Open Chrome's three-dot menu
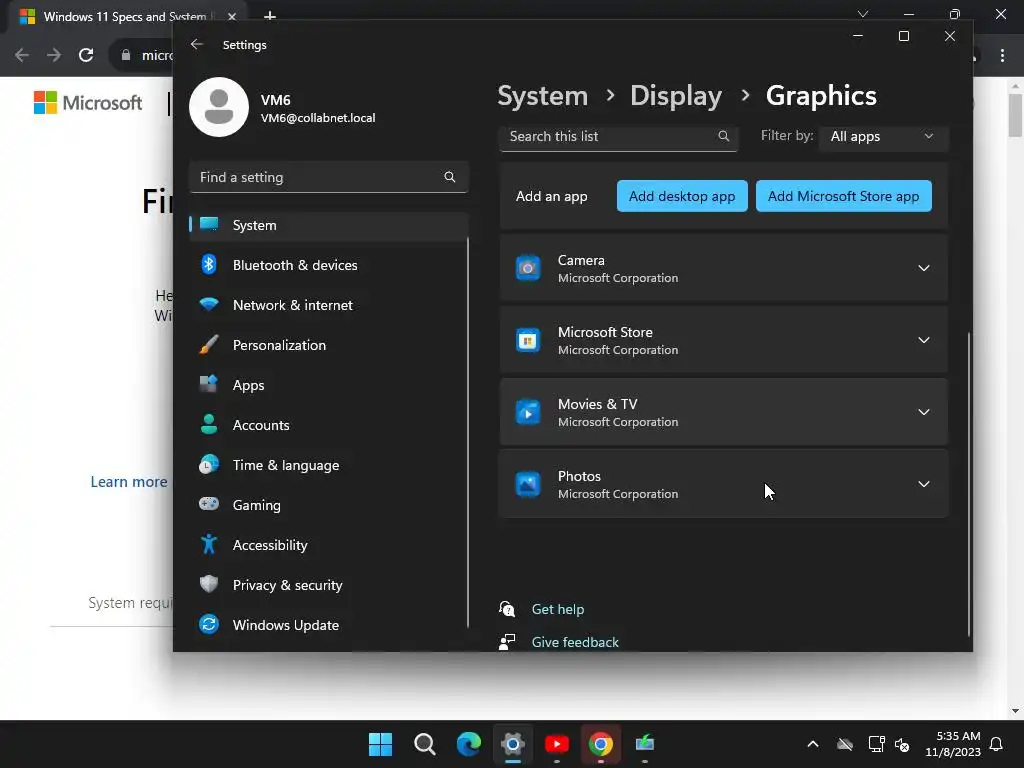This screenshot has height=768, width=1024. click(x=1002, y=56)
